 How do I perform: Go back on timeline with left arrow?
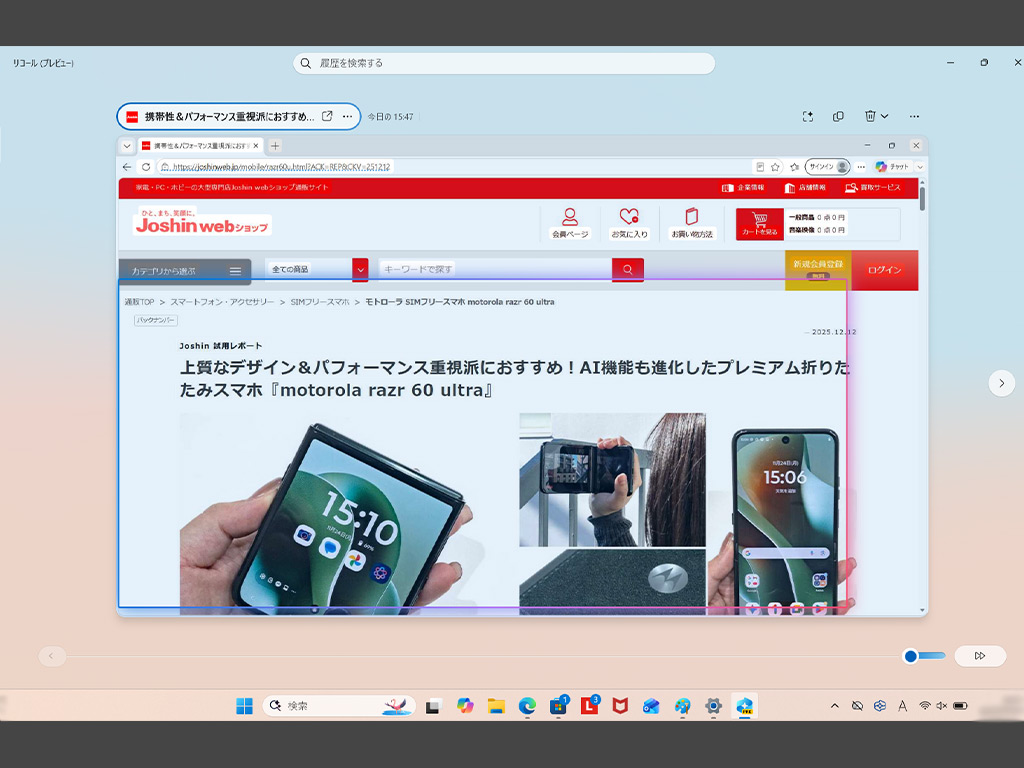click(x=52, y=656)
